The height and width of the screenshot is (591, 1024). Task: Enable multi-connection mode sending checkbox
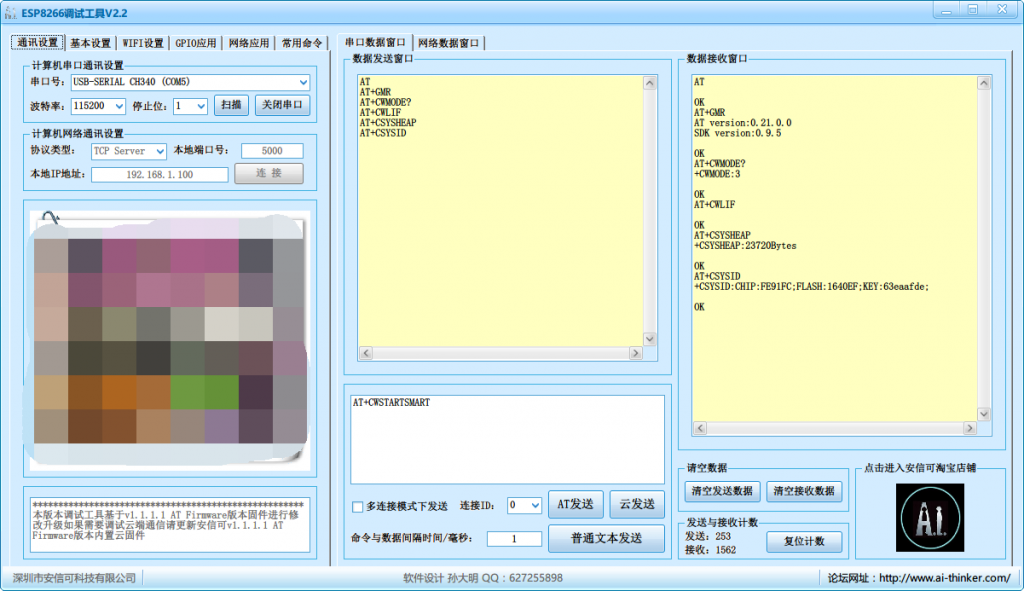(x=357, y=506)
